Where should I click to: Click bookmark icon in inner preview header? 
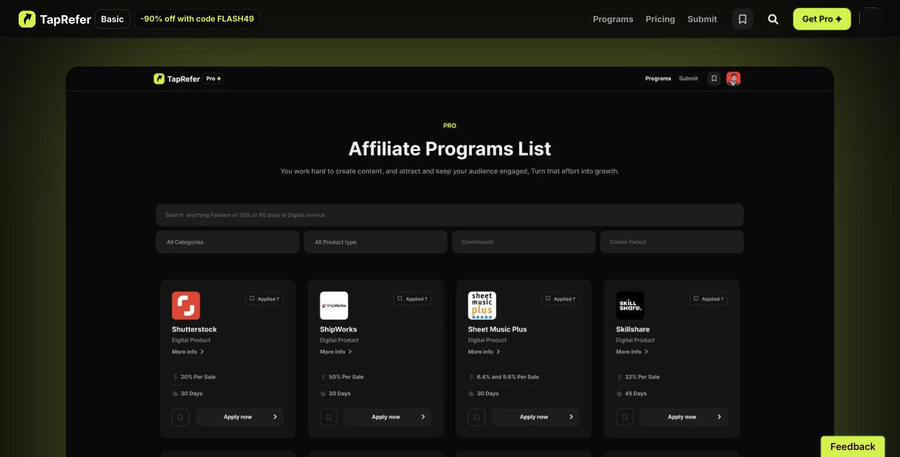pyautogui.click(x=714, y=79)
